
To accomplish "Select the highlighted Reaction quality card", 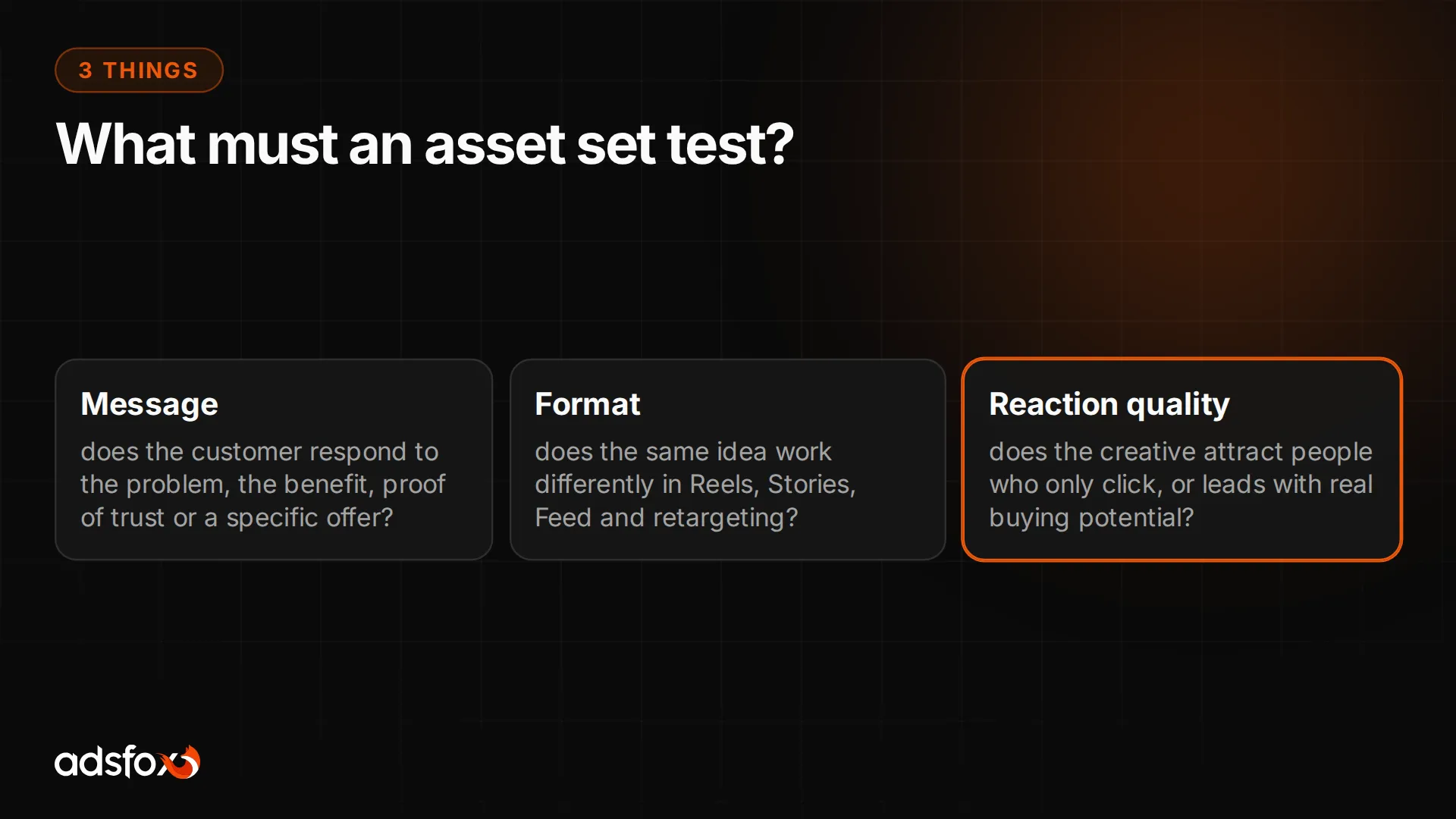I will coord(1181,460).
